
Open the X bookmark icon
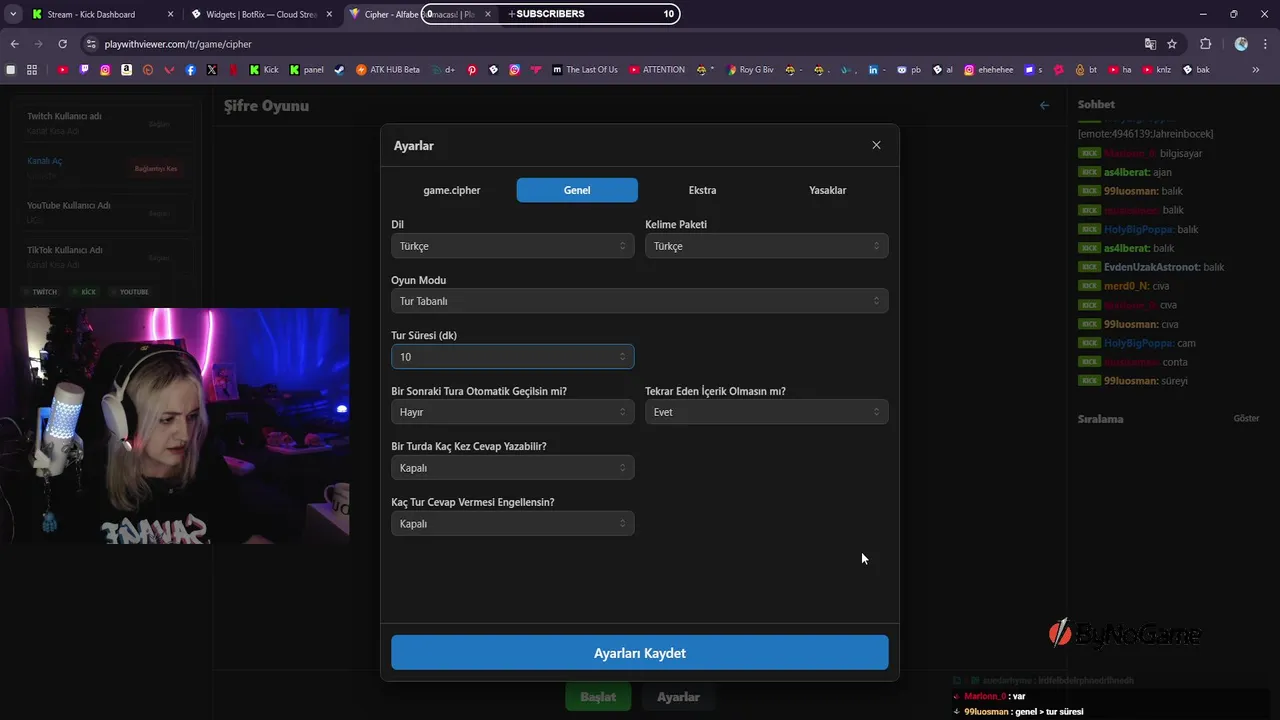pos(212,70)
